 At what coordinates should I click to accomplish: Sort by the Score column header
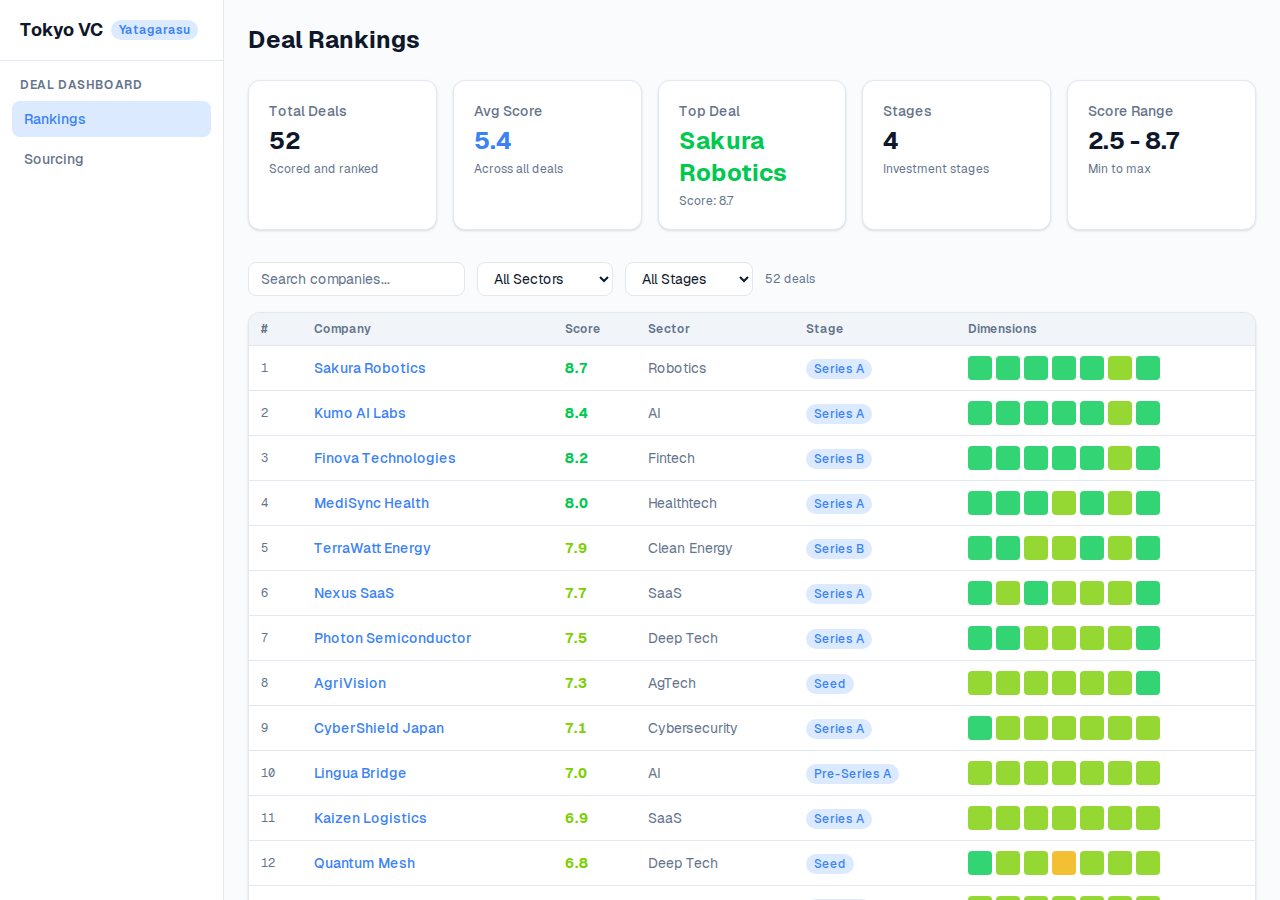point(582,329)
